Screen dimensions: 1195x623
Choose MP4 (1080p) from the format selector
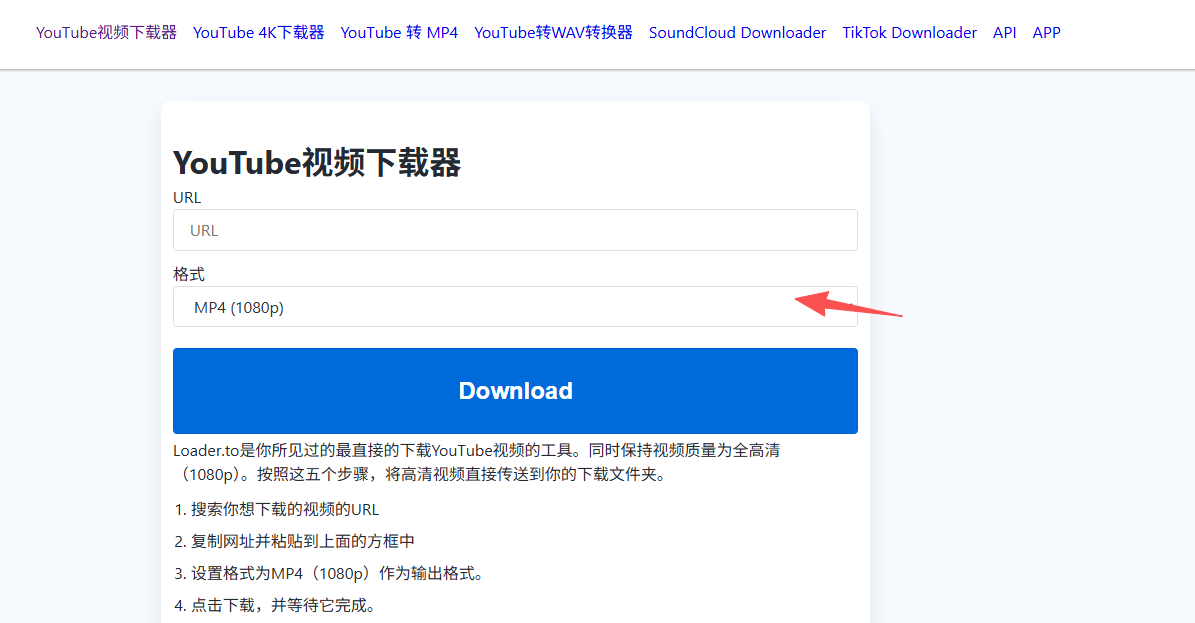(515, 307)
